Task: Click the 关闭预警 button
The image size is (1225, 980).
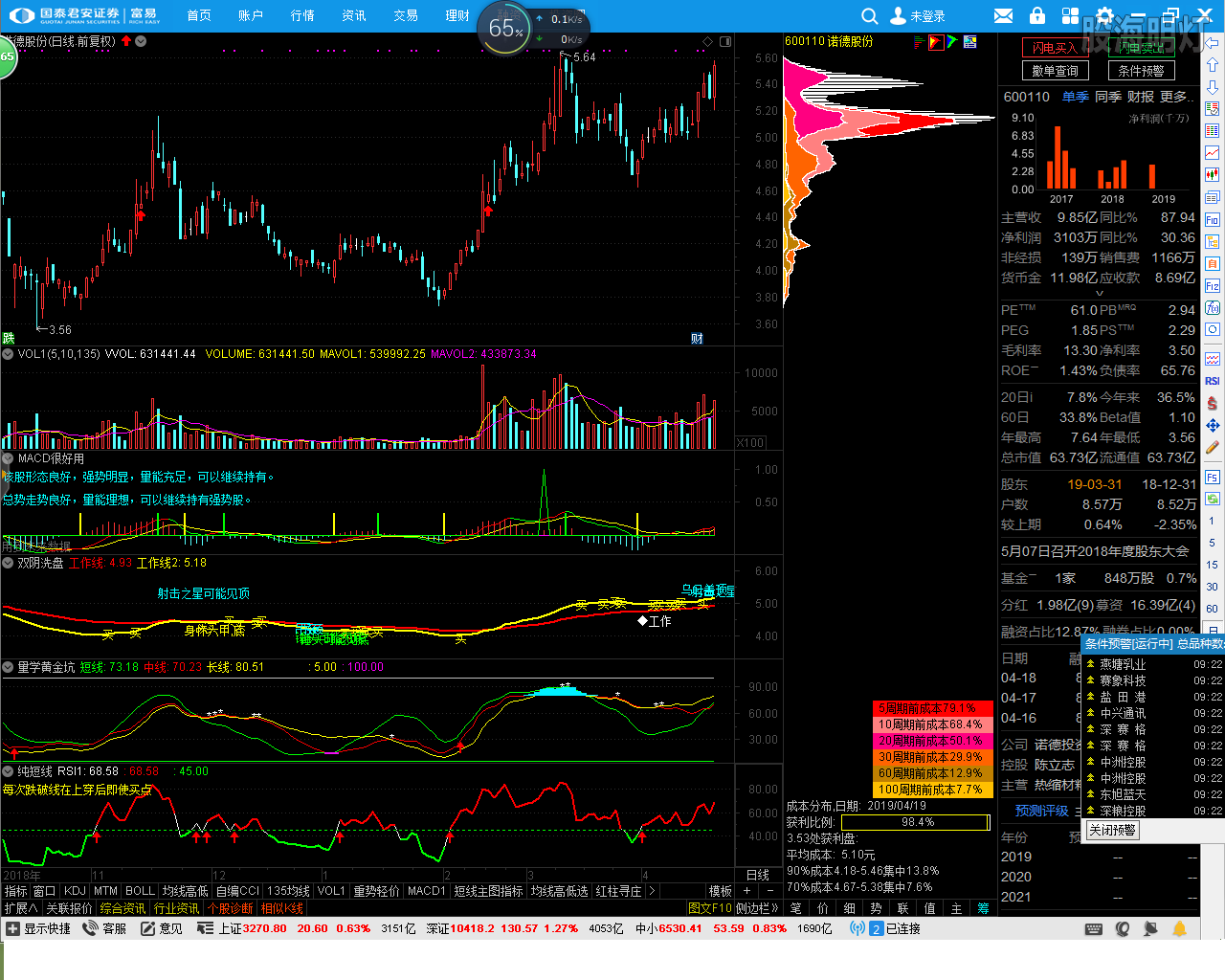Action: tap(1112, 830)
